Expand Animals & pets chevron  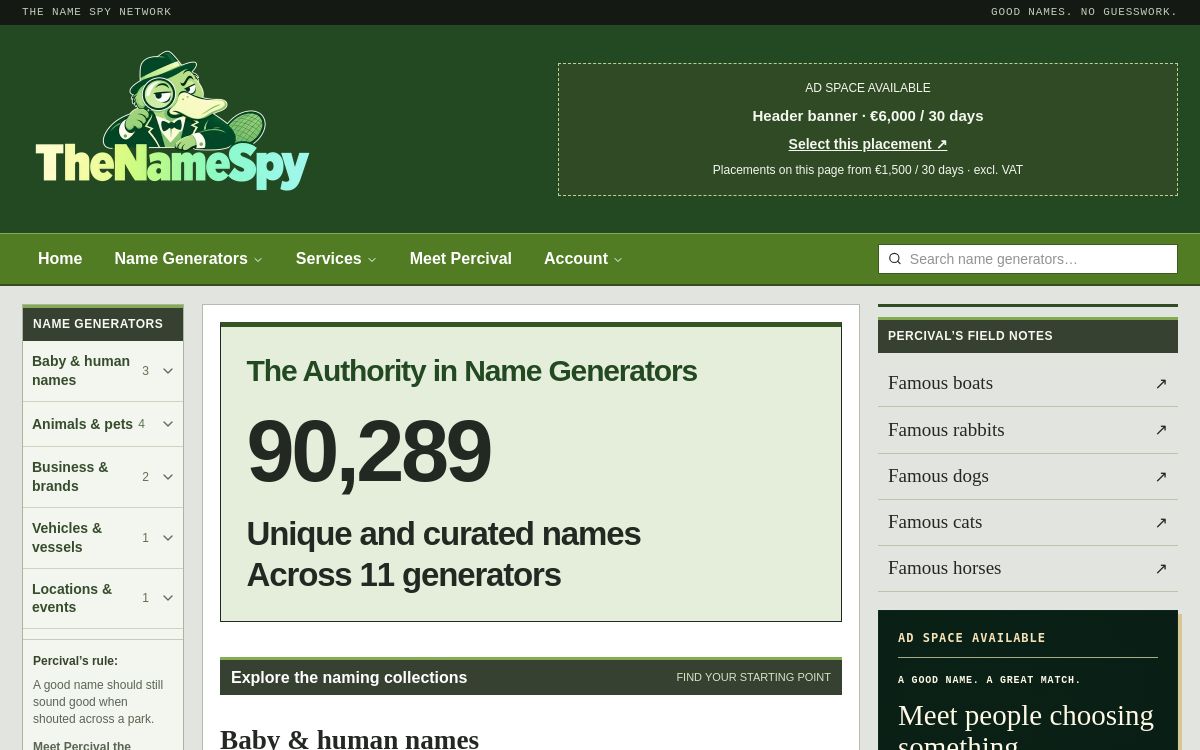(x=168, y=424)
